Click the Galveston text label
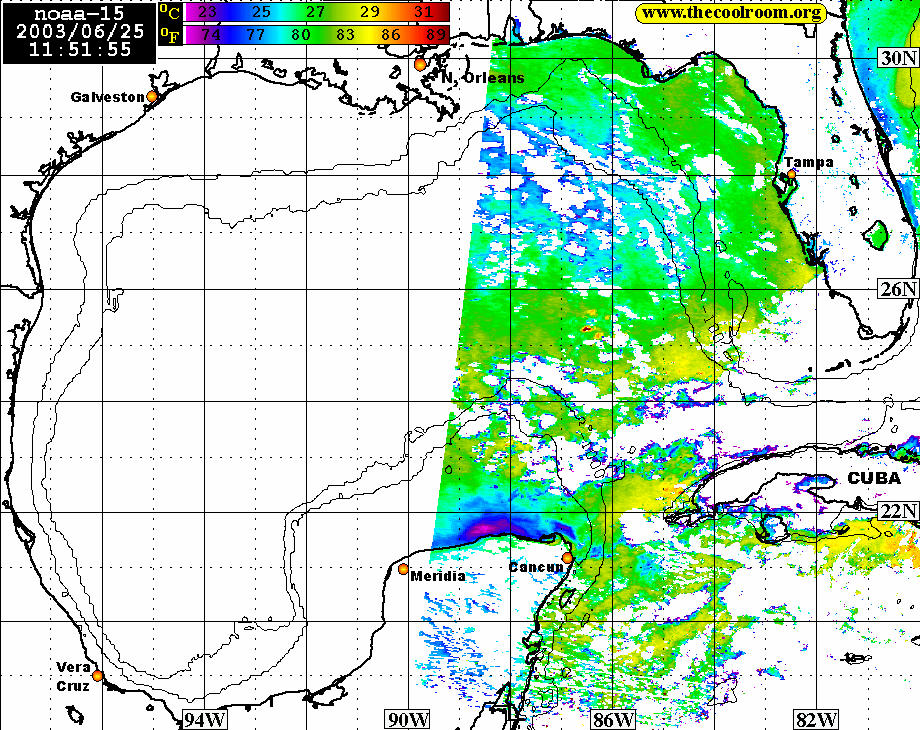Screen dimensions: 920x730 coord(107,97)
